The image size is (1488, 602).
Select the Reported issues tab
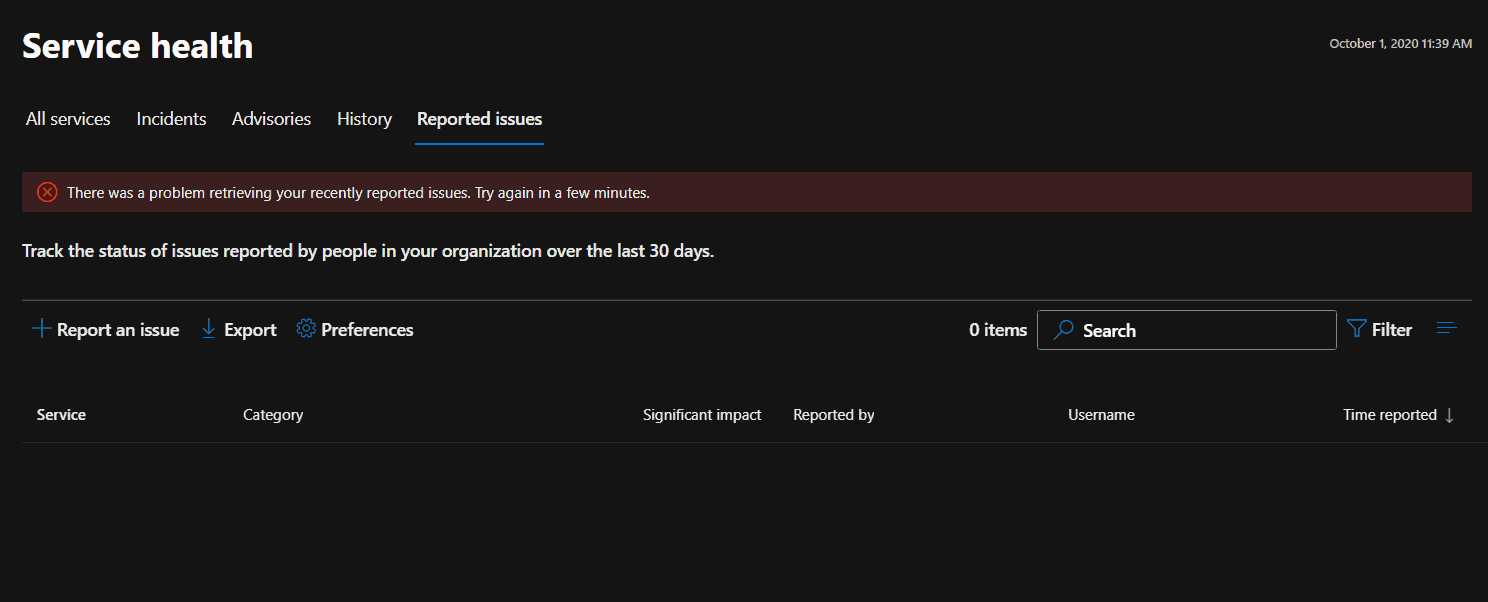coord(479,119)
